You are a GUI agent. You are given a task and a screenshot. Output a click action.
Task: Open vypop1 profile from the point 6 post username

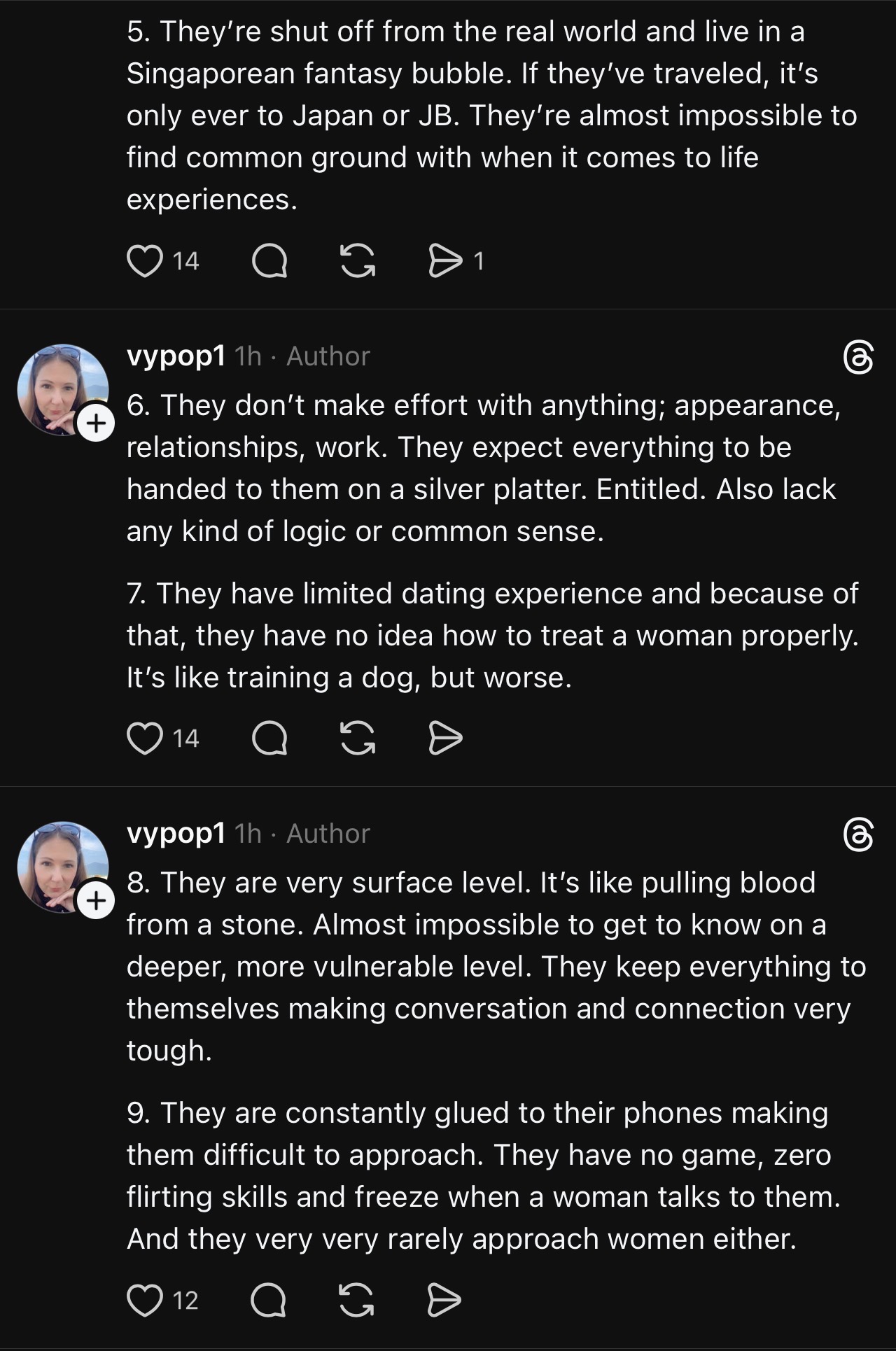click(x=176, y=356)
